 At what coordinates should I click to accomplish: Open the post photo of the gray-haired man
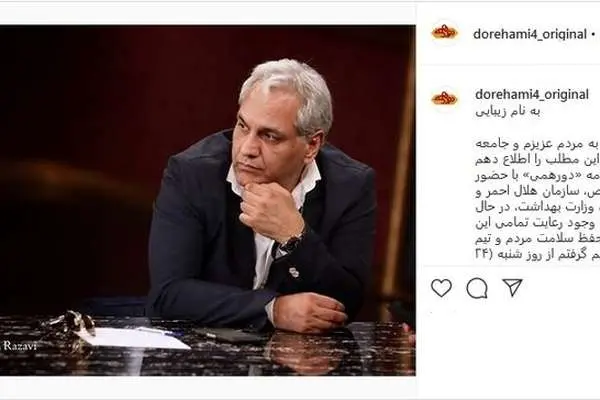[x=207, y=200]
